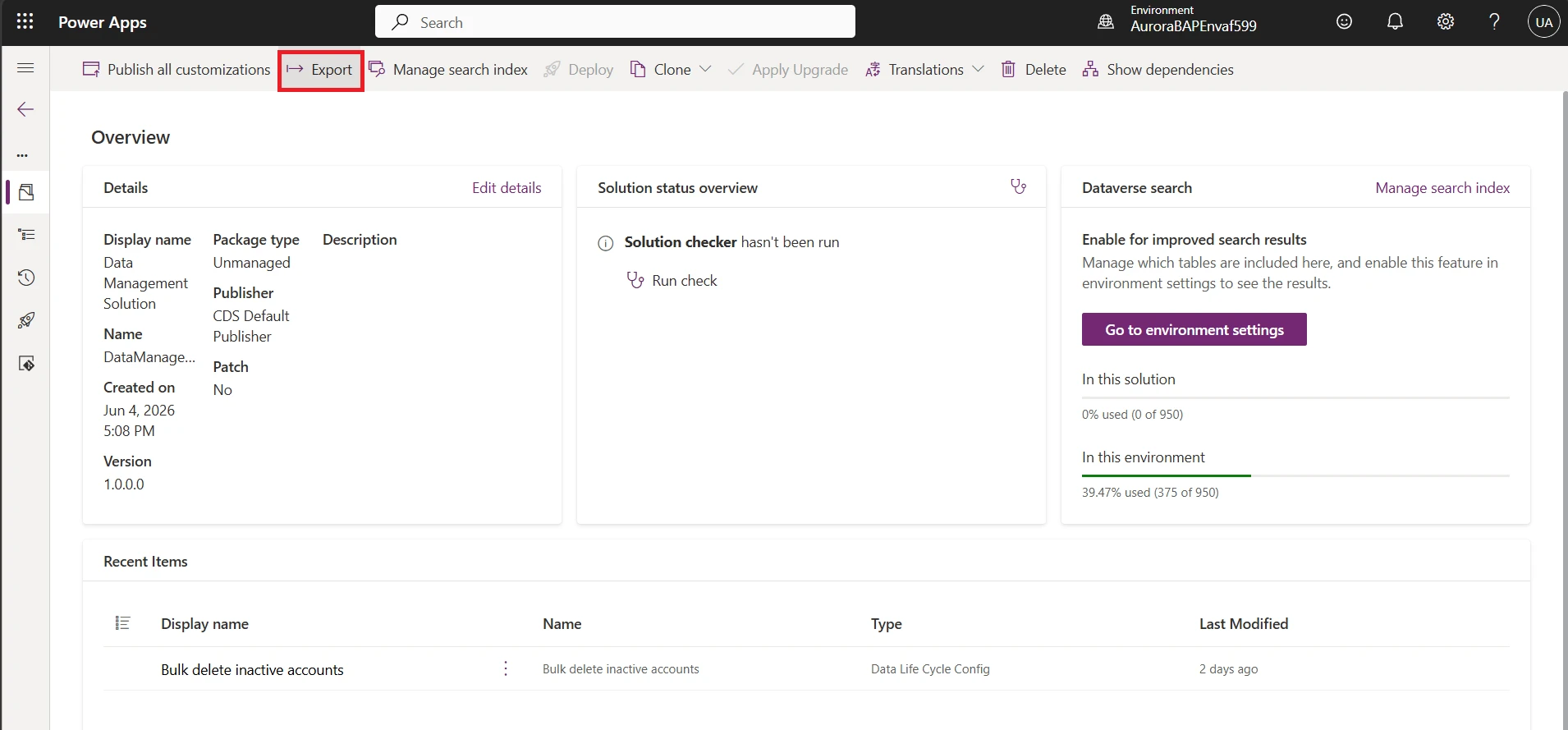Click the info icon beside Solution checker

(606, 243)
